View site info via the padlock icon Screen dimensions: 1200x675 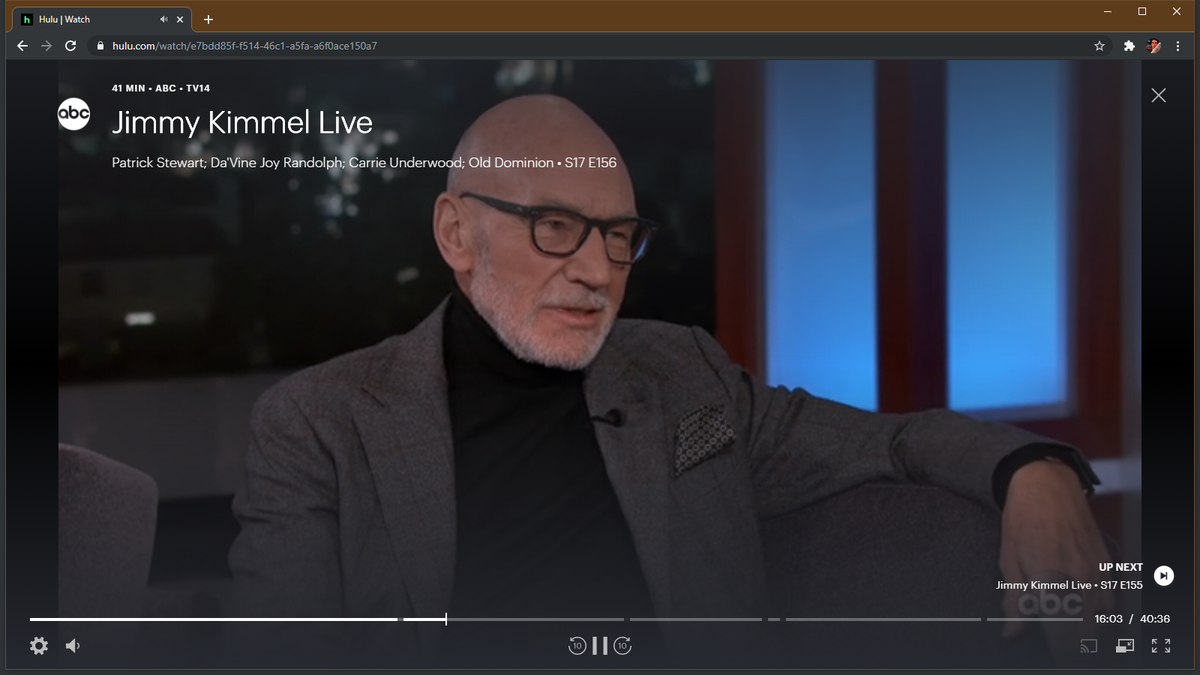(x=100, y=46)
